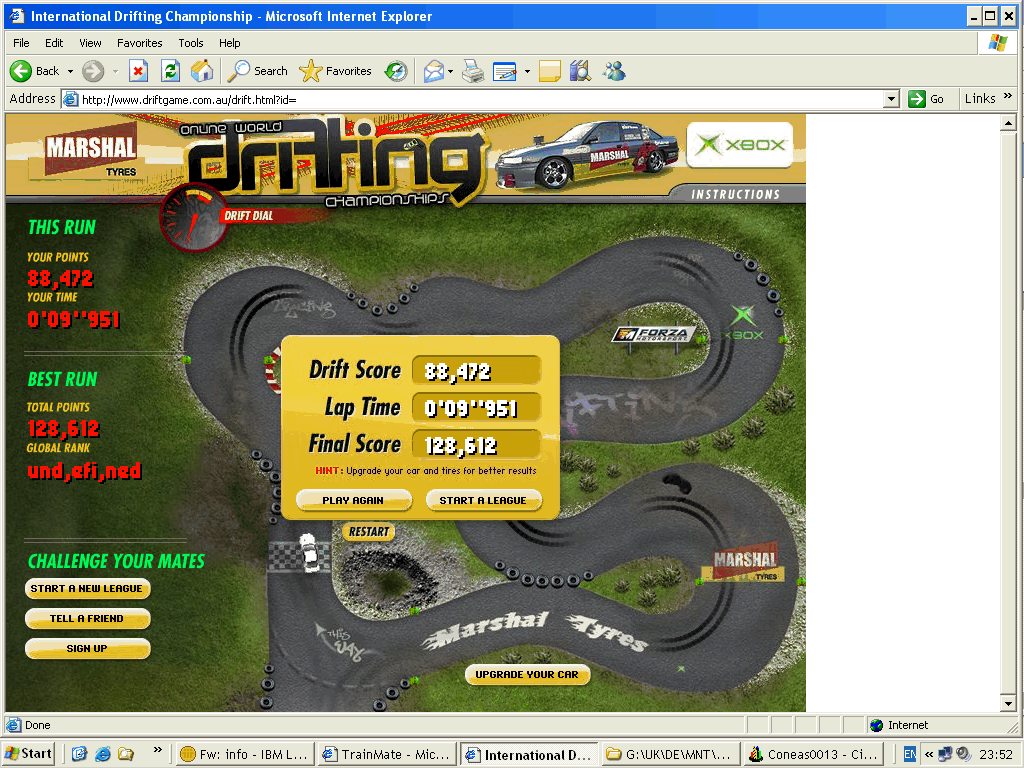Print the page with the printer icon
This screenshot has height=768, width=1024.
(473, 71)
